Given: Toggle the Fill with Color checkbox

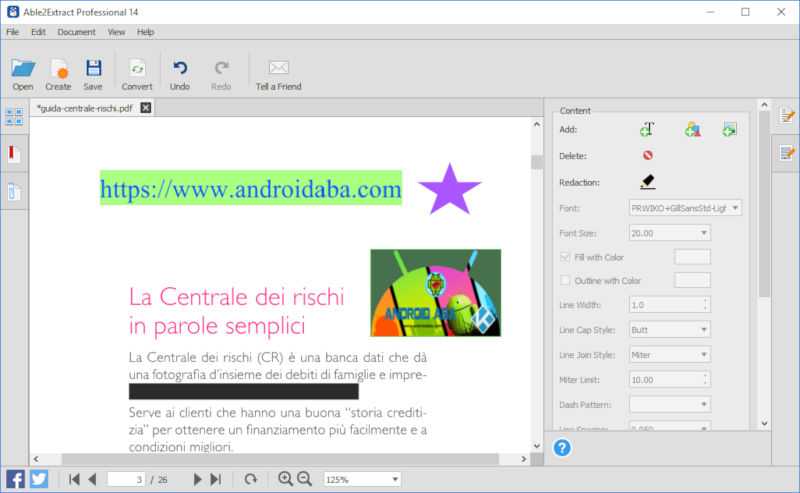Looking at the screenshot, I should [x=565, y=257].
